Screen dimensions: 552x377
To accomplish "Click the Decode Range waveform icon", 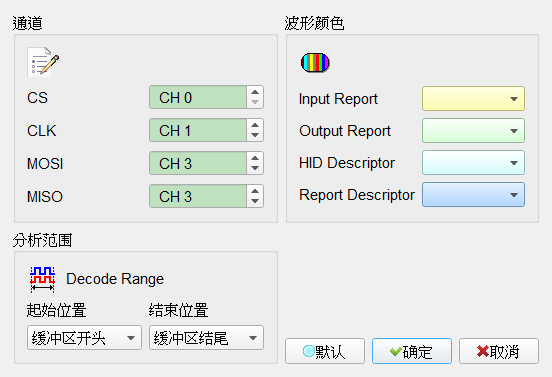I will coord(43,279).
